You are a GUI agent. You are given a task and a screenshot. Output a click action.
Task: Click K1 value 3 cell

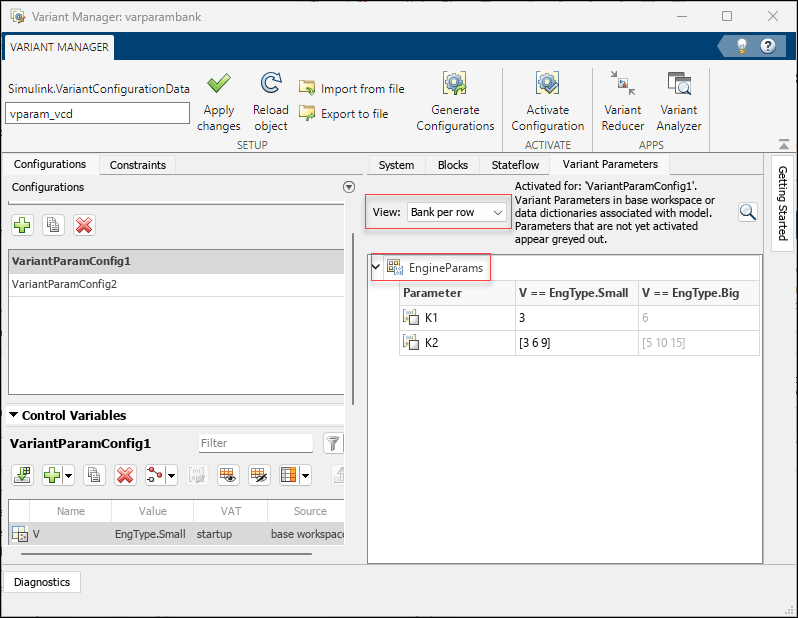pos(577,318)
